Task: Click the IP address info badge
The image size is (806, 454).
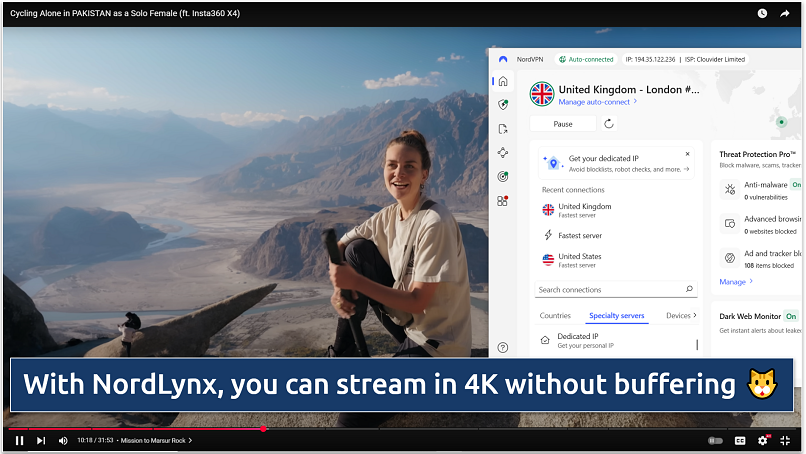Action: pyautogui.click(x=685, y=60)
